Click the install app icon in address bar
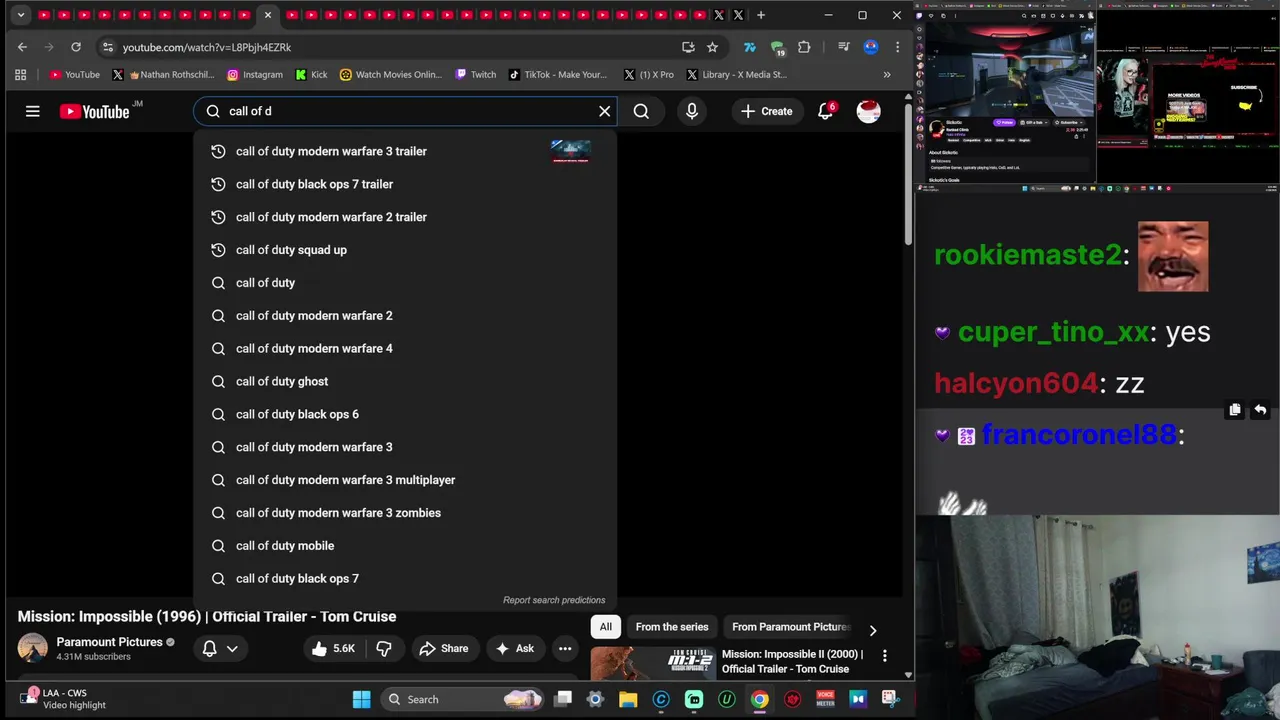The height and width of the screenshot is (720, 1280). pos(688,47)
